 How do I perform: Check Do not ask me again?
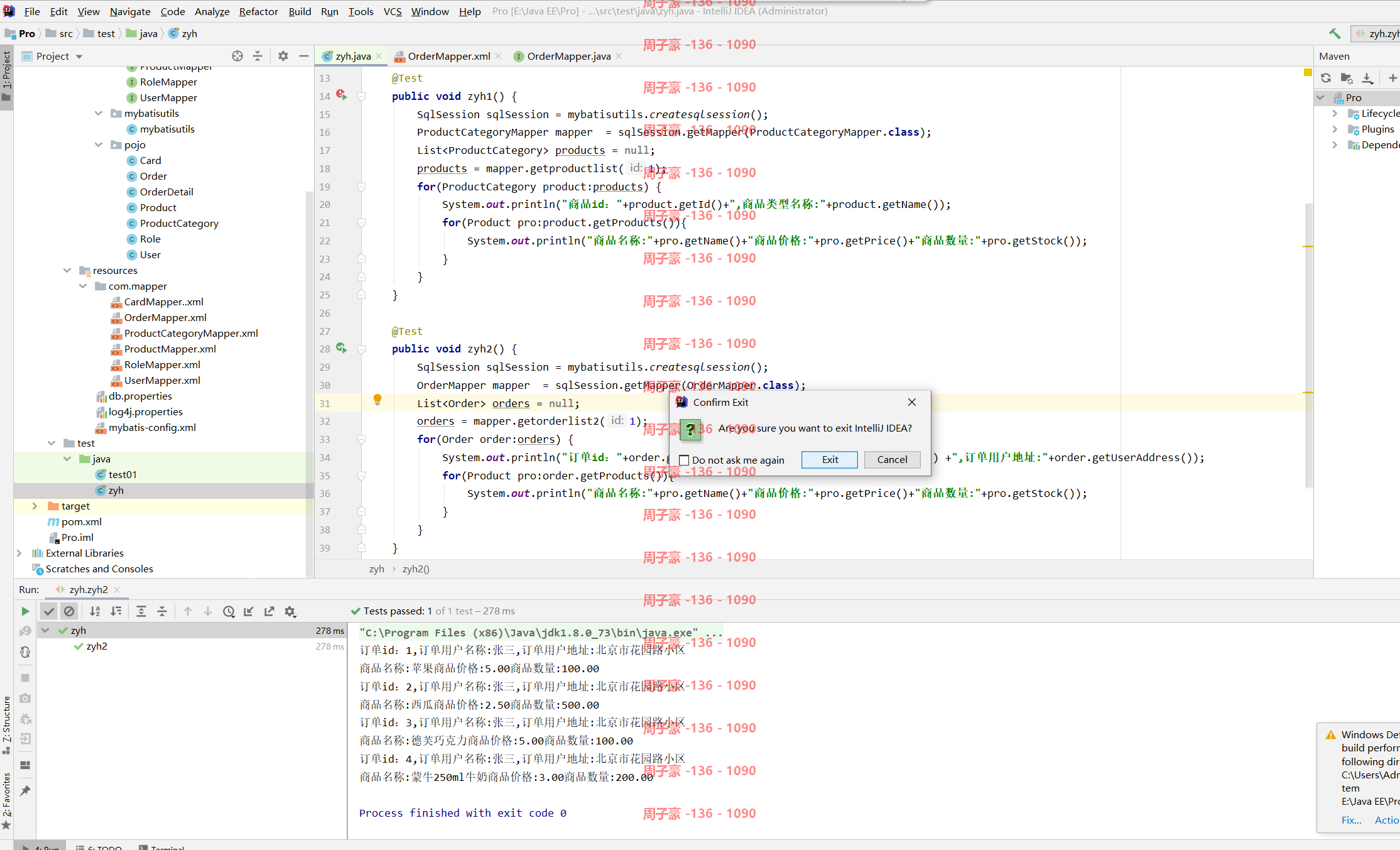(685, 460)
